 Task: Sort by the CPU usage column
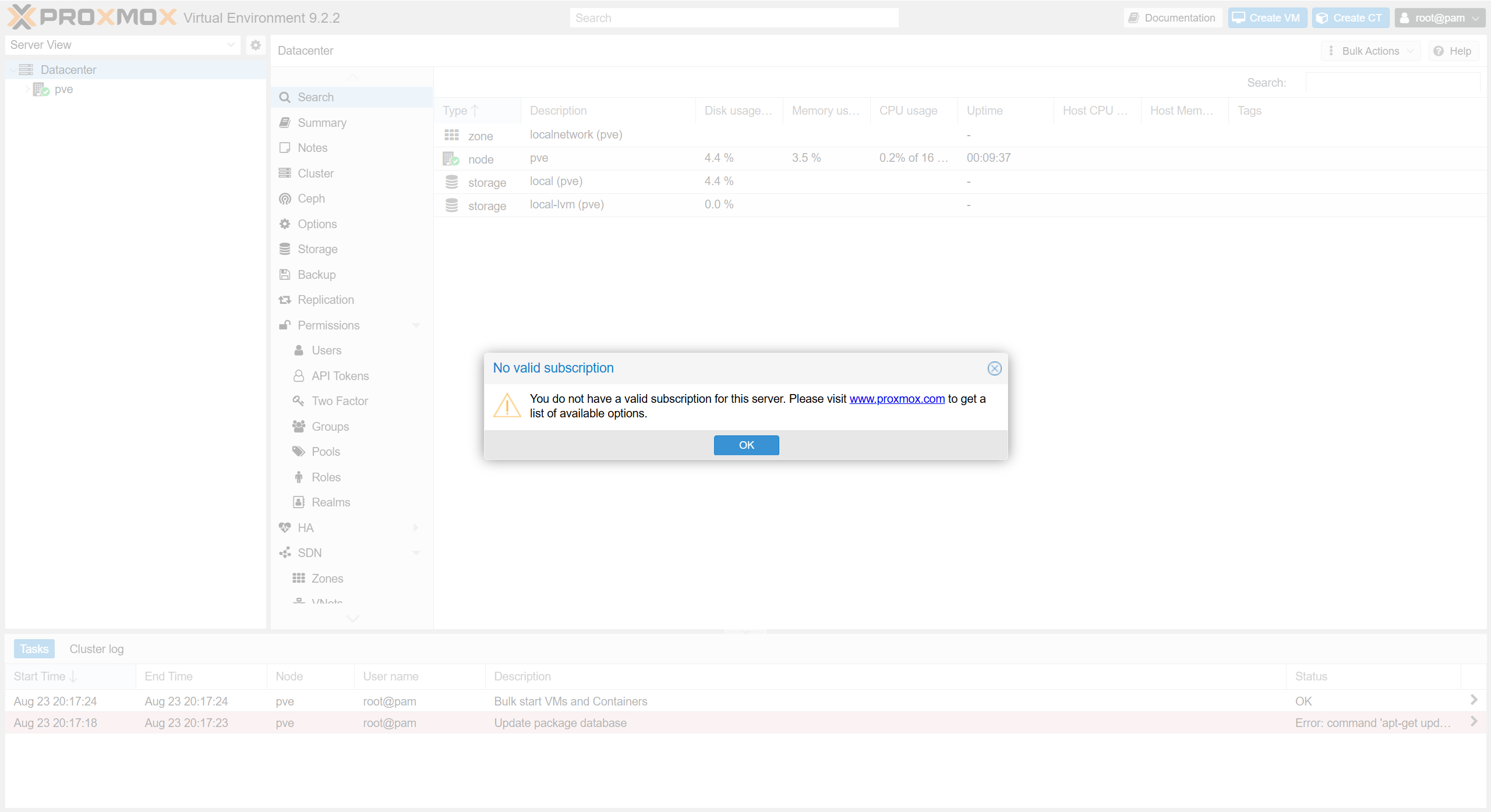914,111
